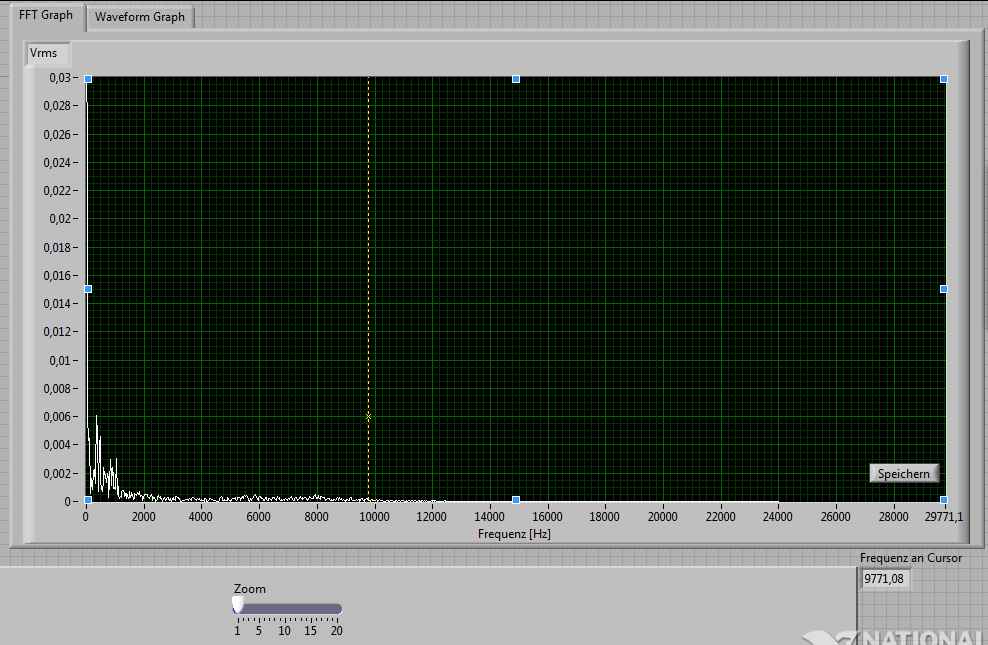Click the 2000 x-axis tick label
Viewport: 988px width, 645px height.
(x=143, y=517)
